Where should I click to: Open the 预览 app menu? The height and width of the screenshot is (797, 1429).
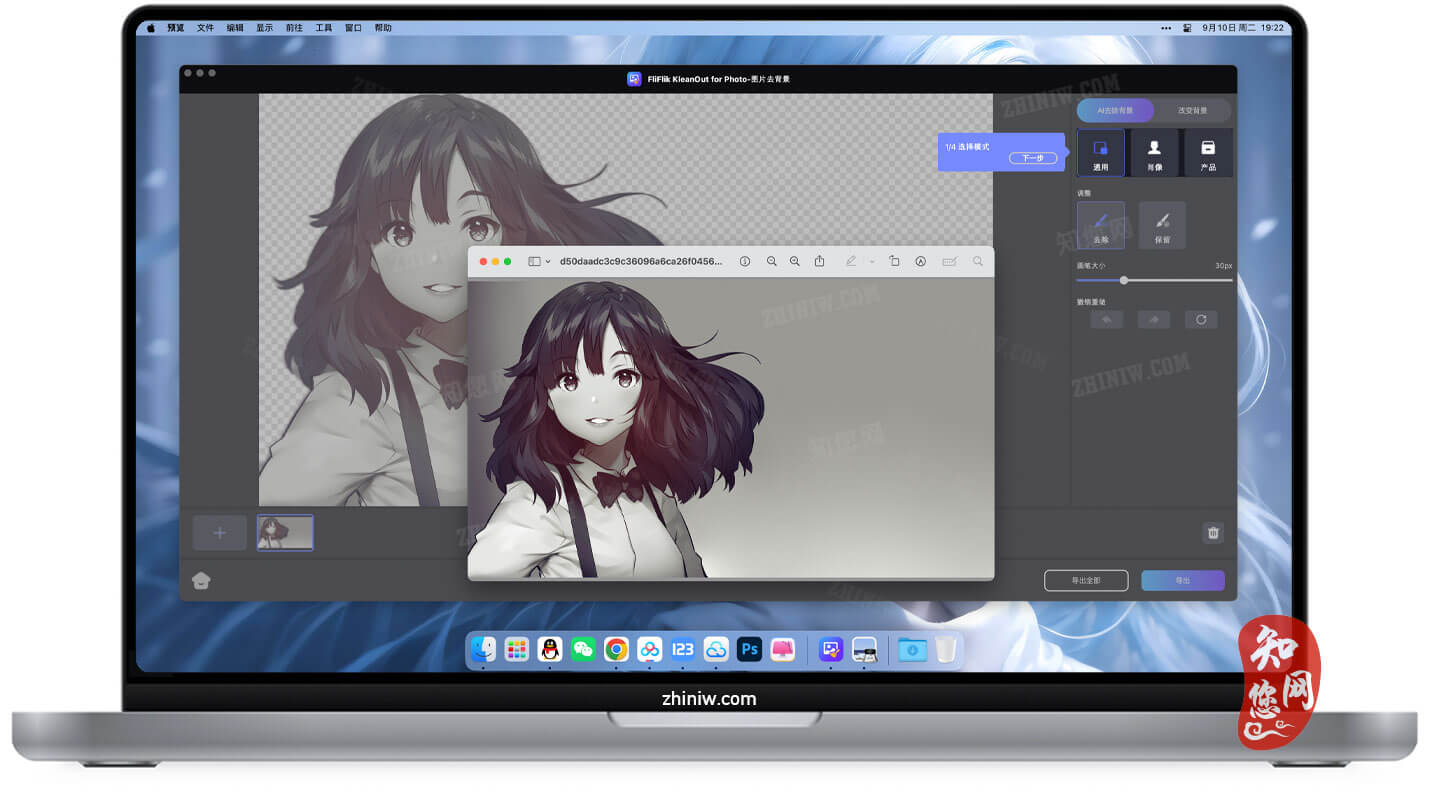click(x=175, y=28)
